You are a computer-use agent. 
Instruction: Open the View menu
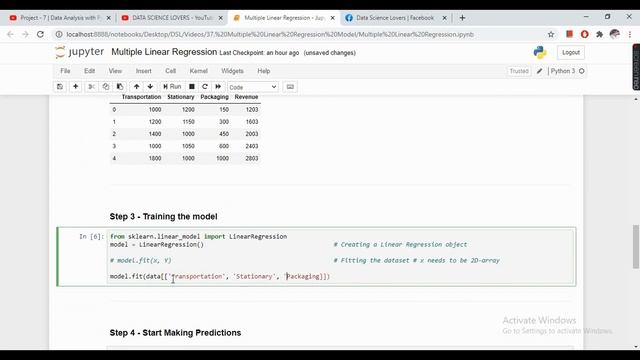[115, 71]
